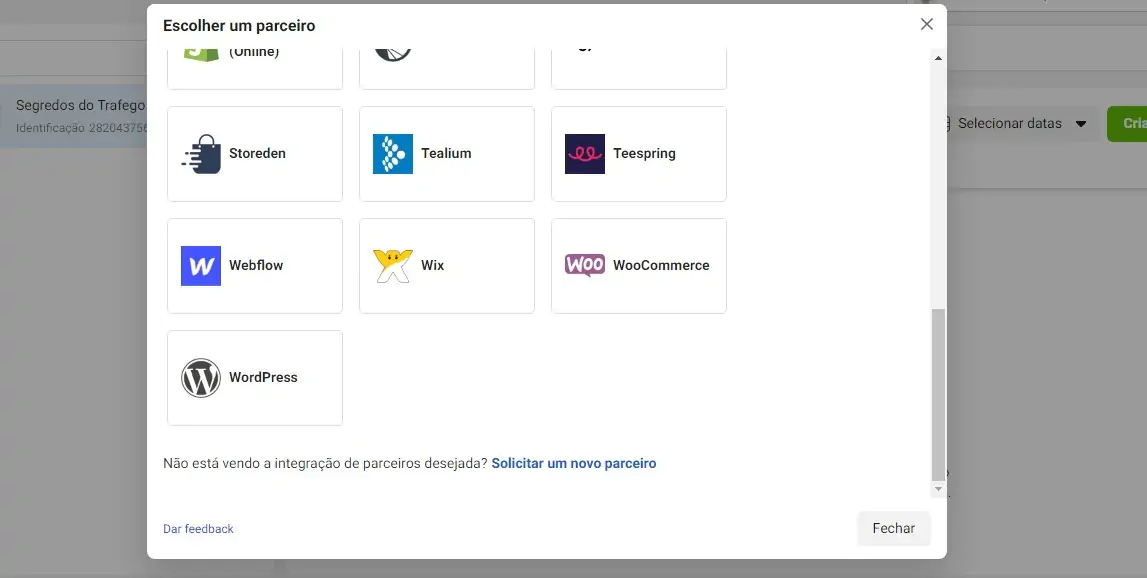Click the WooCommerce Woo logo icon
Image resolution: width=1147 pixels, height=578 pixels.
(584, 265)
